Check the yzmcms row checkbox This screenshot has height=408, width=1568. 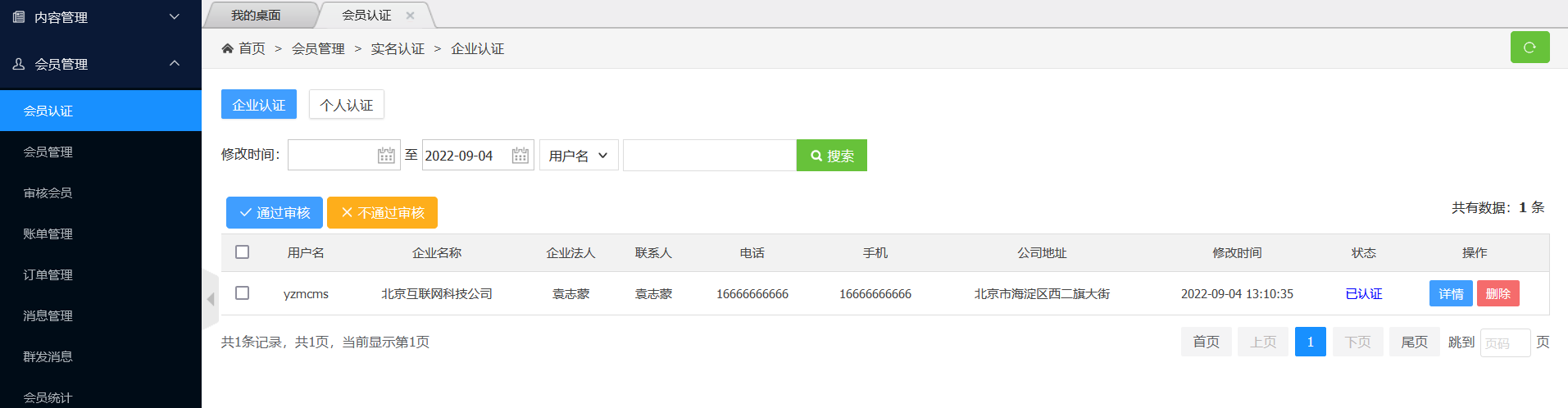pyautogui.click(x=242, y=293)
